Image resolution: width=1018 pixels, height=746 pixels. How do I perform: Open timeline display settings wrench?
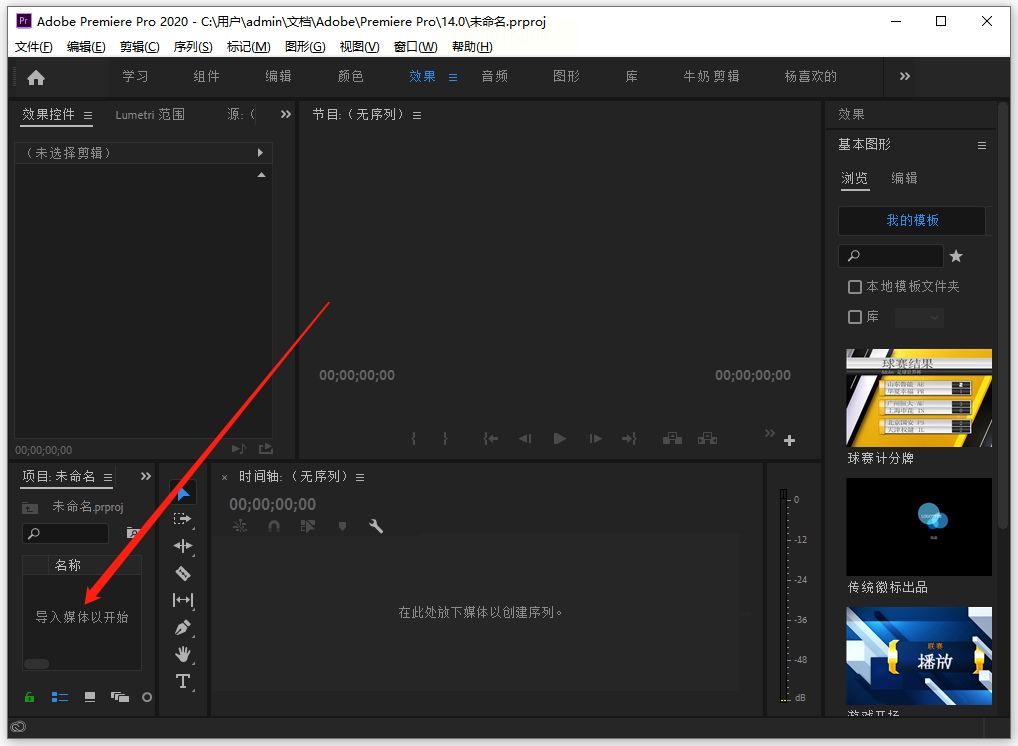[x=376, y=526]
